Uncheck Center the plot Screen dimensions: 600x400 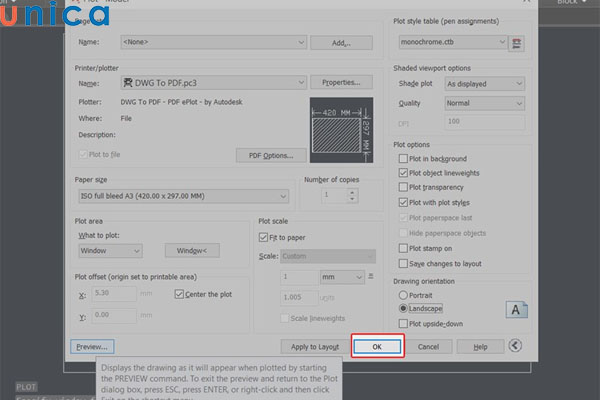[x=179, y=294]
